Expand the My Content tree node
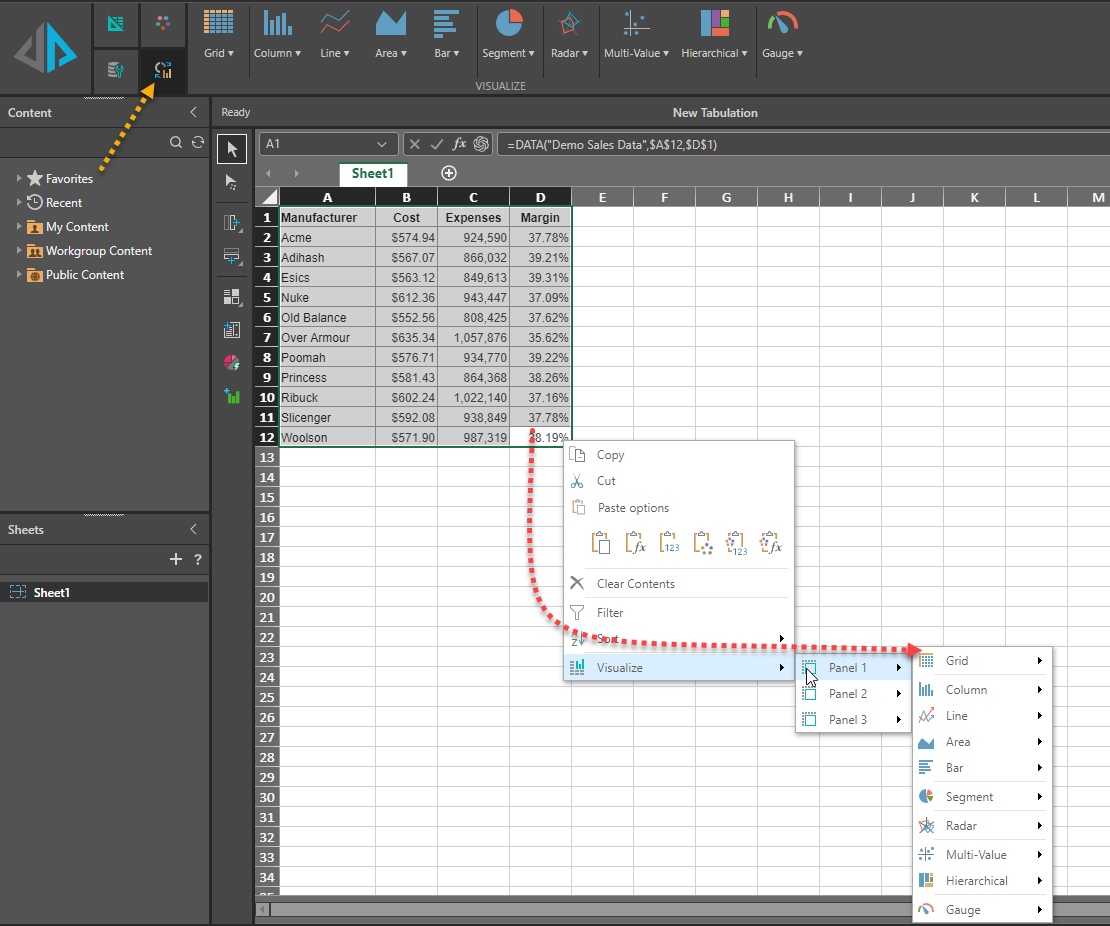This screenshot has height=926, width=1110. (x=20, y=226)
